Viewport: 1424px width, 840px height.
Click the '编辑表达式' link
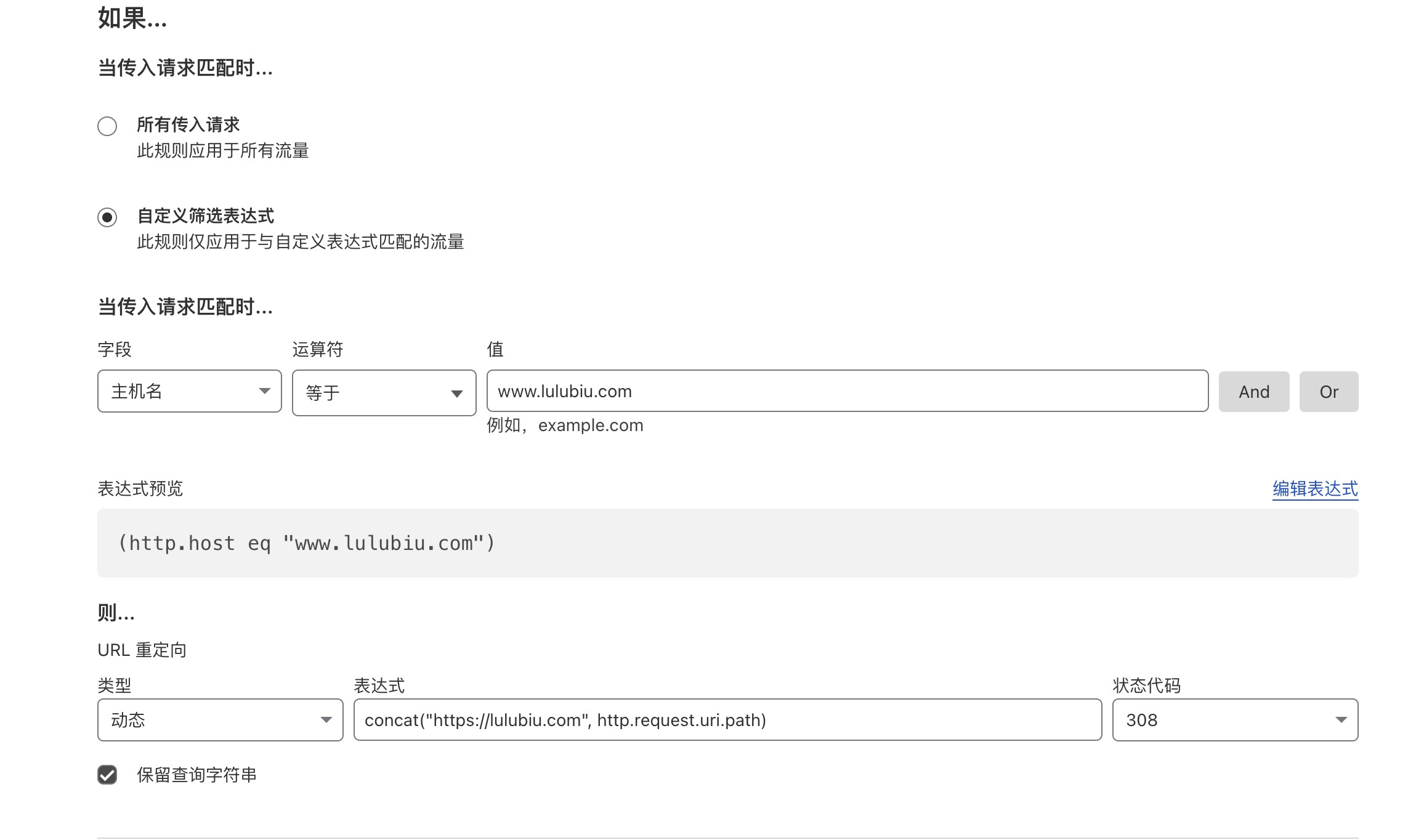pos(1314,488)
